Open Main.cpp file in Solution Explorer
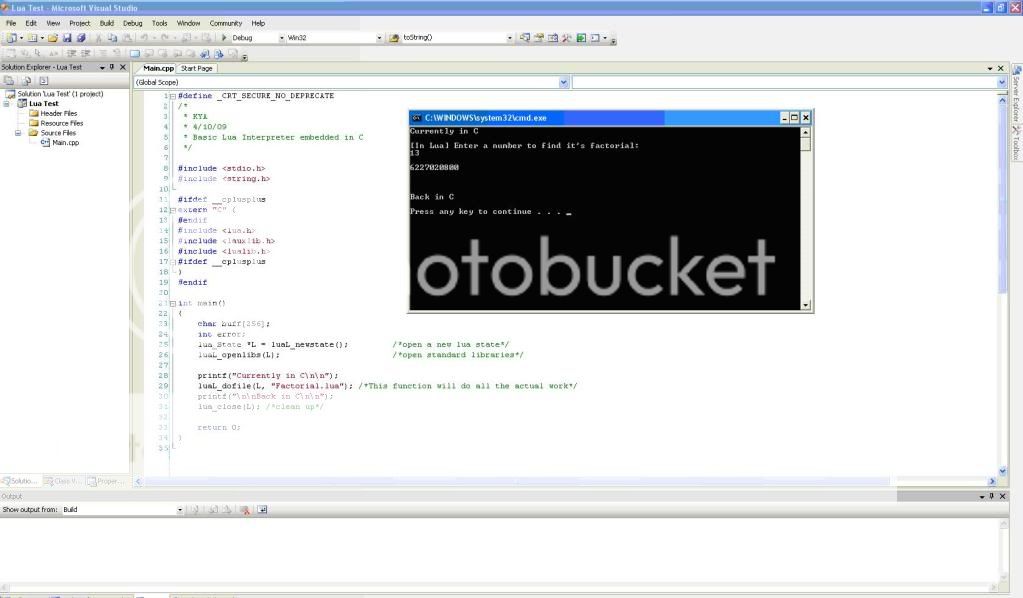Screen dimensions: 1023x598 [65, 143]
